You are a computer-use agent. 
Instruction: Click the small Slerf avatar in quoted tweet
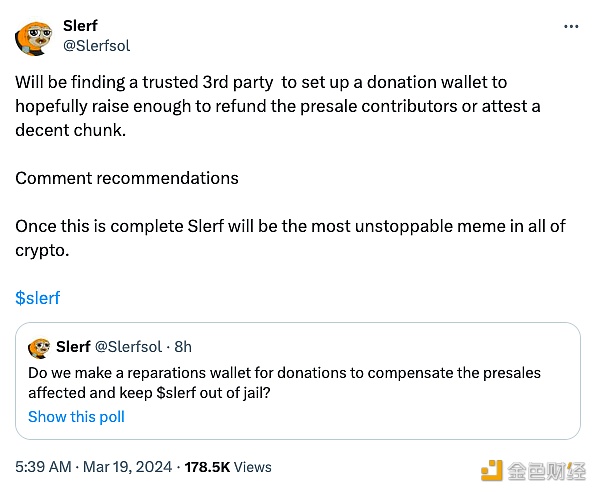tap(39, 348)
